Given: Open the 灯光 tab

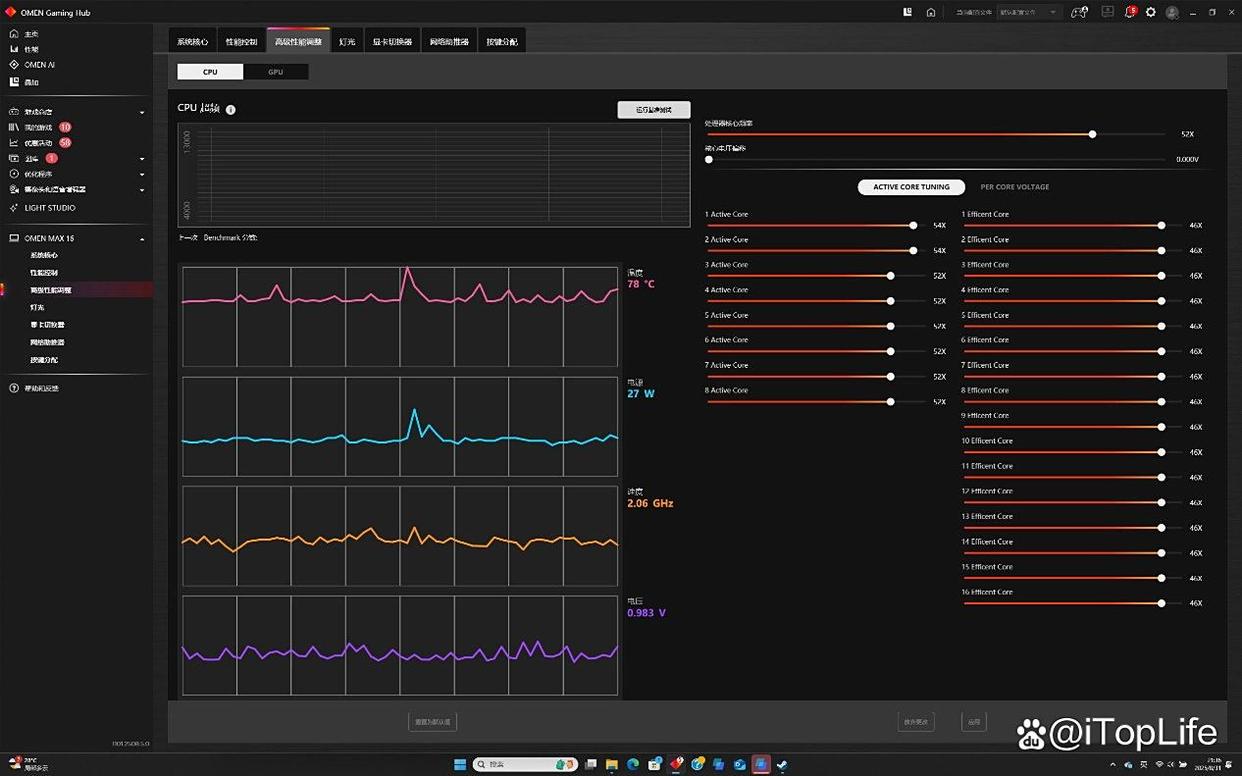Looking at the screenshot, I should click(347, 42).
